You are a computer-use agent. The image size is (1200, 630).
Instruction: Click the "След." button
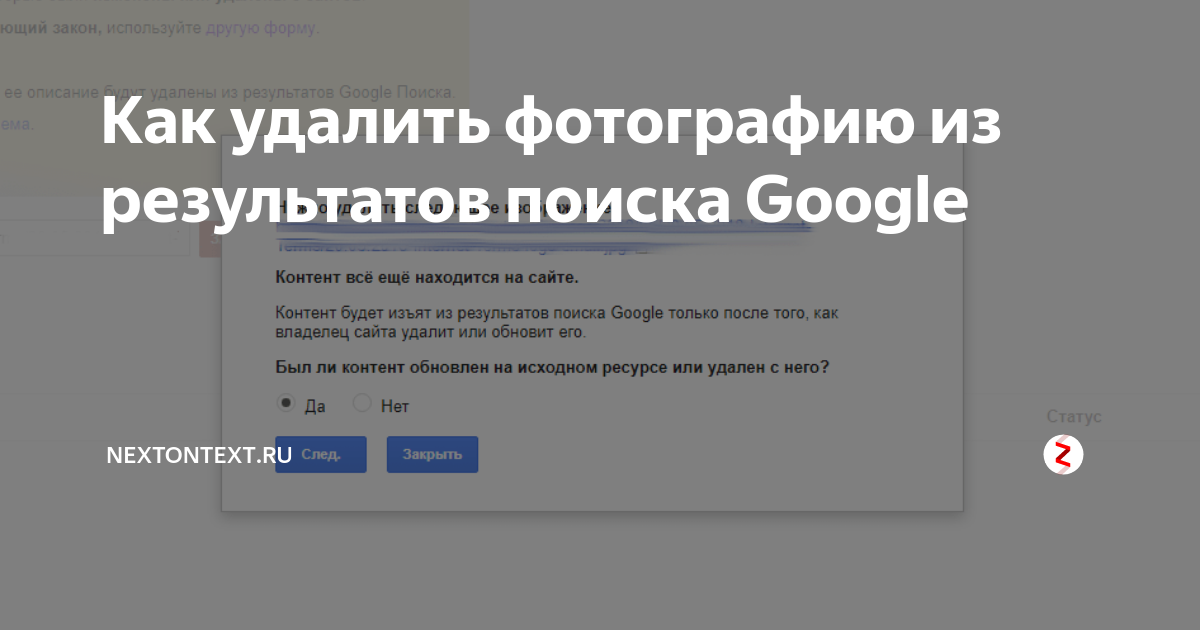click(x=321, y=454)
